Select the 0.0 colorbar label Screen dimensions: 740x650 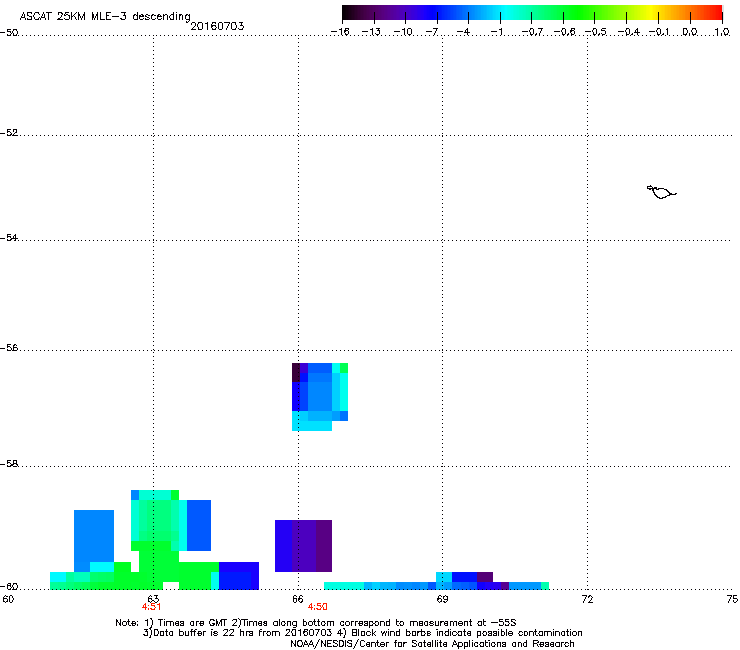pos(690,32)
